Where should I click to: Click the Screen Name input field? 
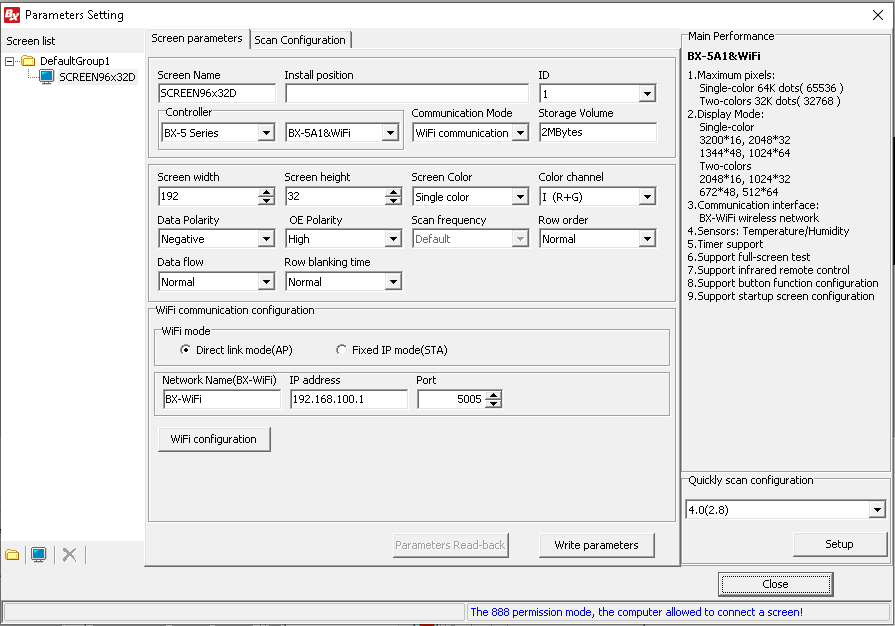coord(217,93)
